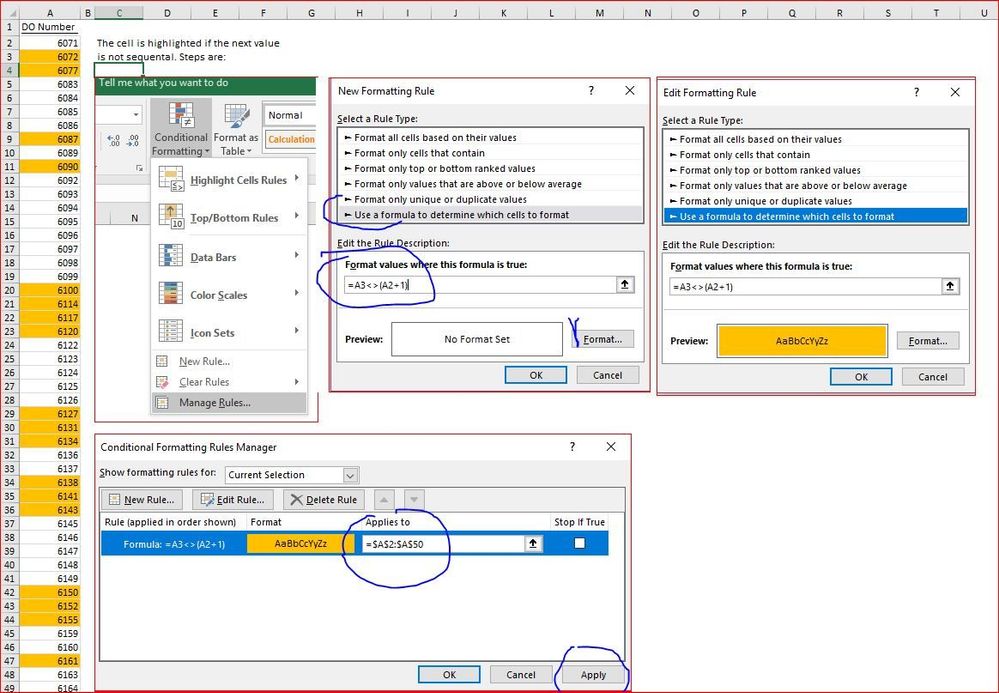Cancel the Edit Formatting Rule dialog

click(x=933, y=376)
